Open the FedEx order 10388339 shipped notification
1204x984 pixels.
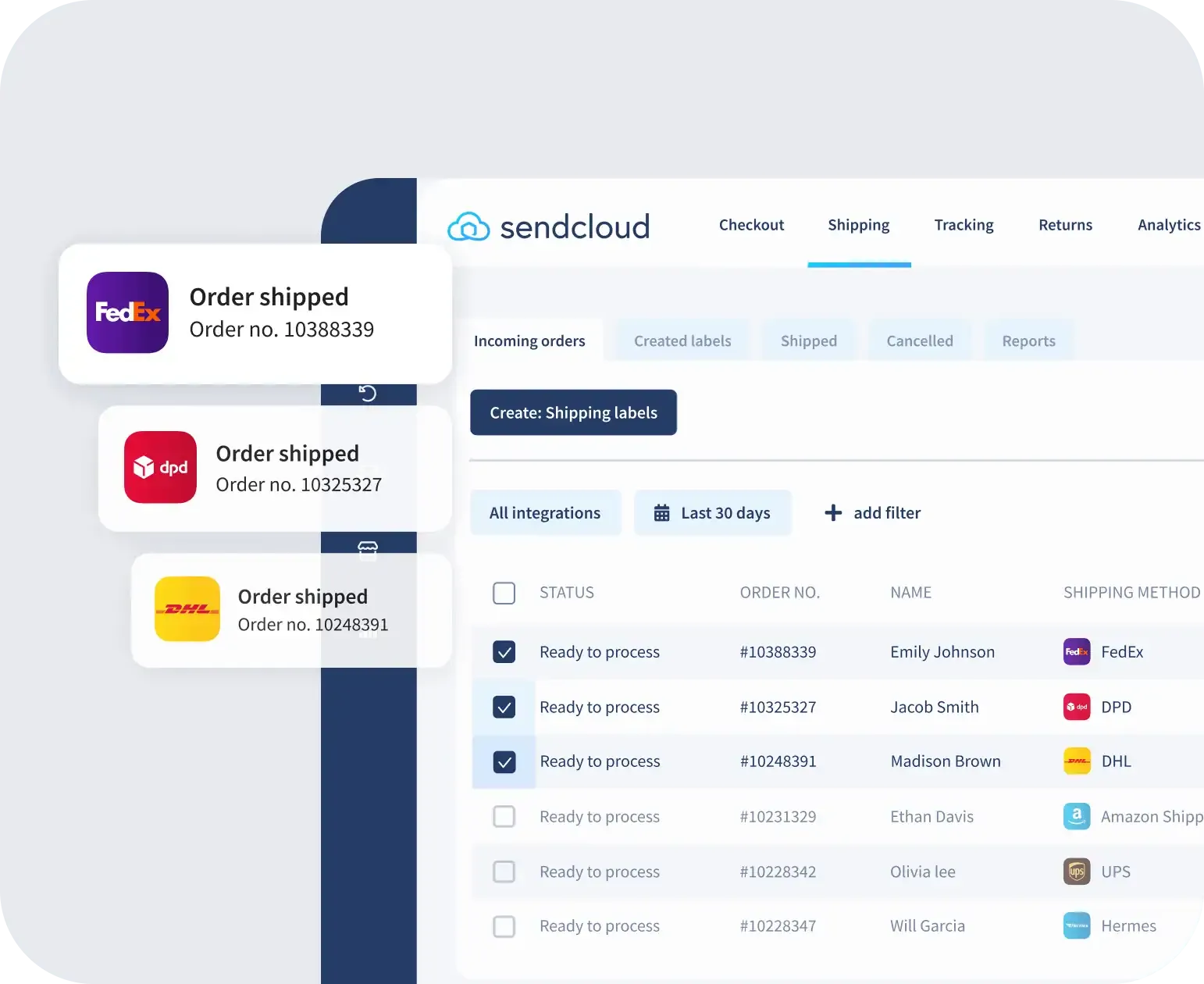tap(255, 313)
